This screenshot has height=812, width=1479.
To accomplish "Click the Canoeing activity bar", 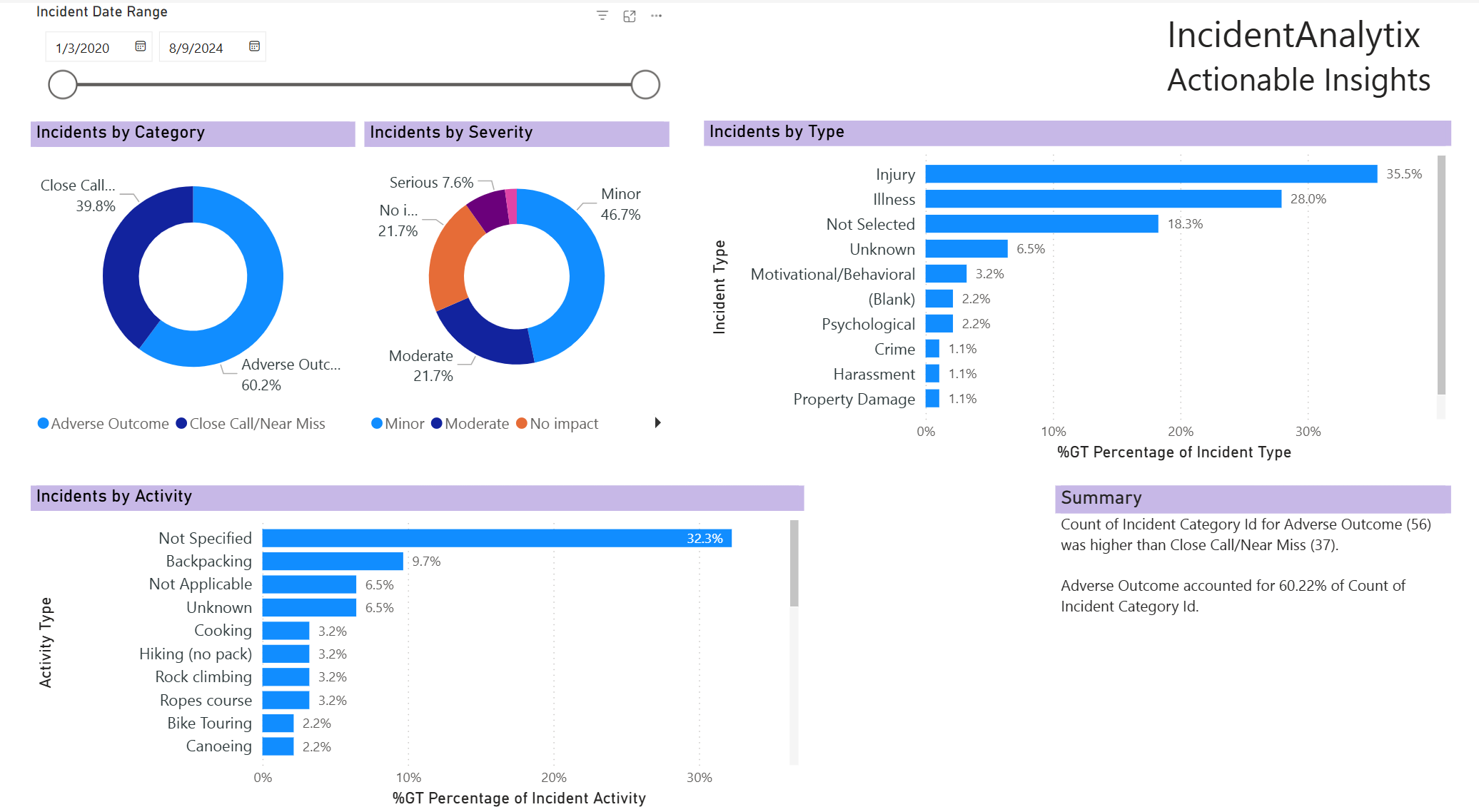I will 278,746.
